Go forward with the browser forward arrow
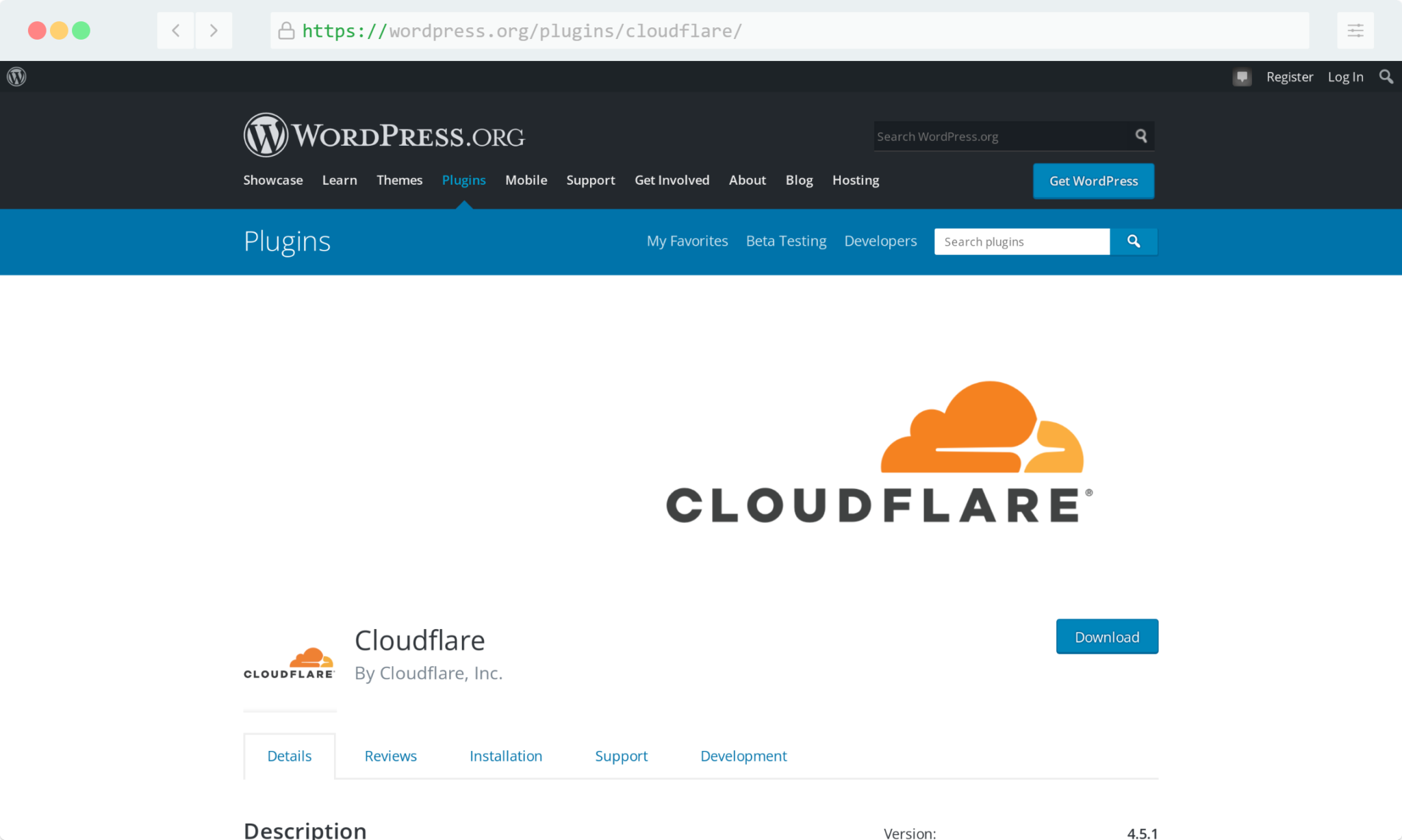1402x840 pixels. point(214,30)
